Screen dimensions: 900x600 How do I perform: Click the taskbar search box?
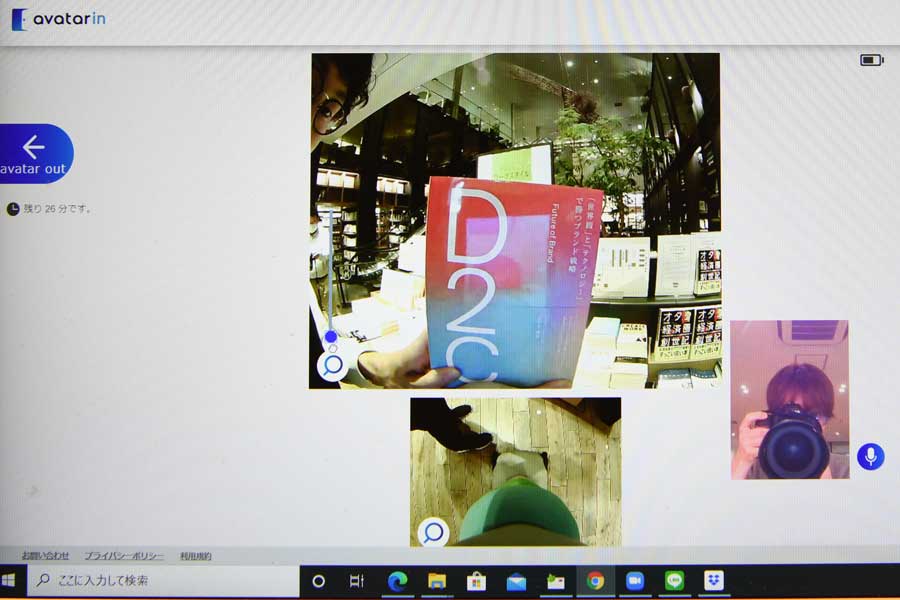[163, 580]
